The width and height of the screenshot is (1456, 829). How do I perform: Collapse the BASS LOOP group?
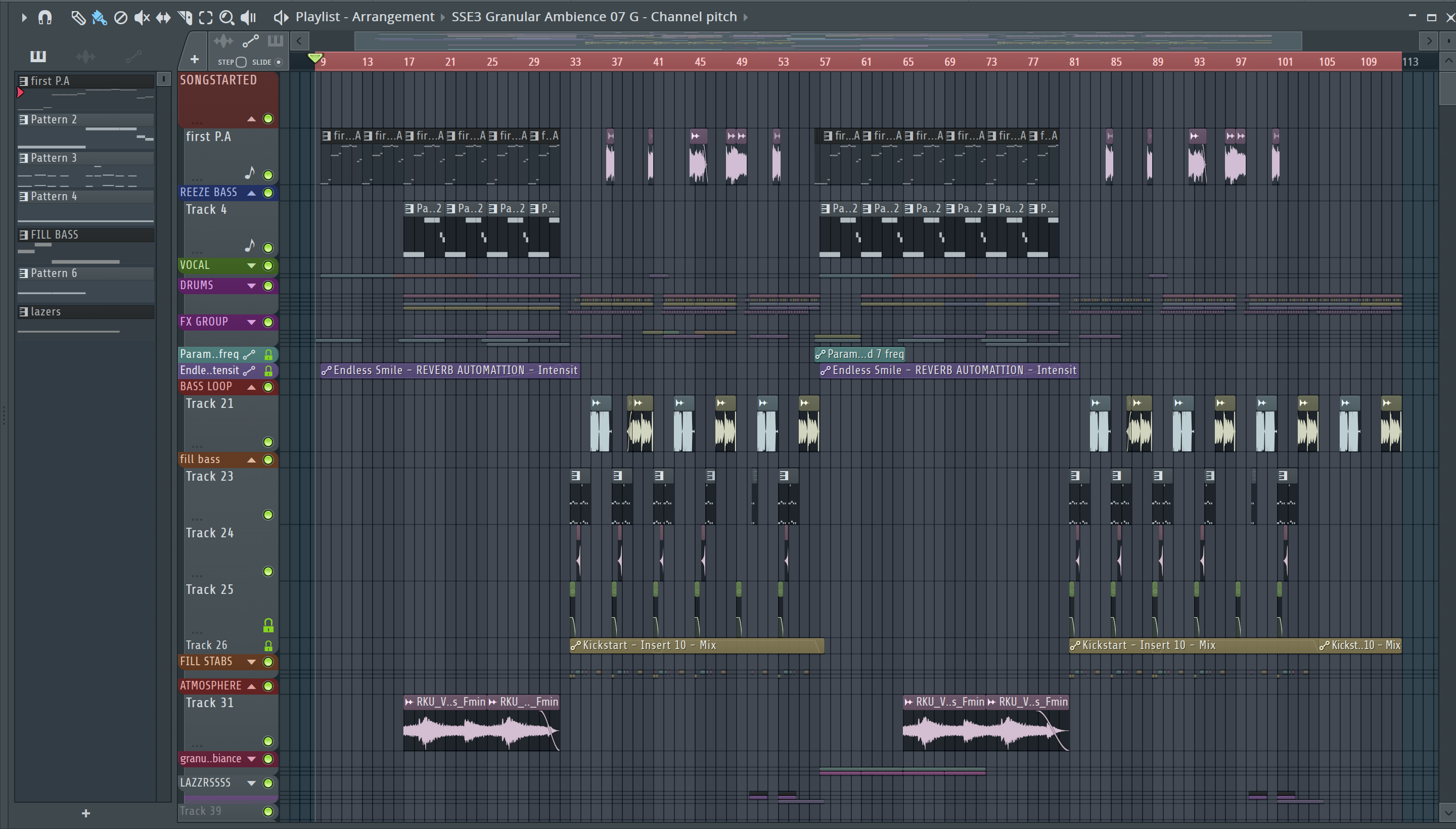pos(251,387)
